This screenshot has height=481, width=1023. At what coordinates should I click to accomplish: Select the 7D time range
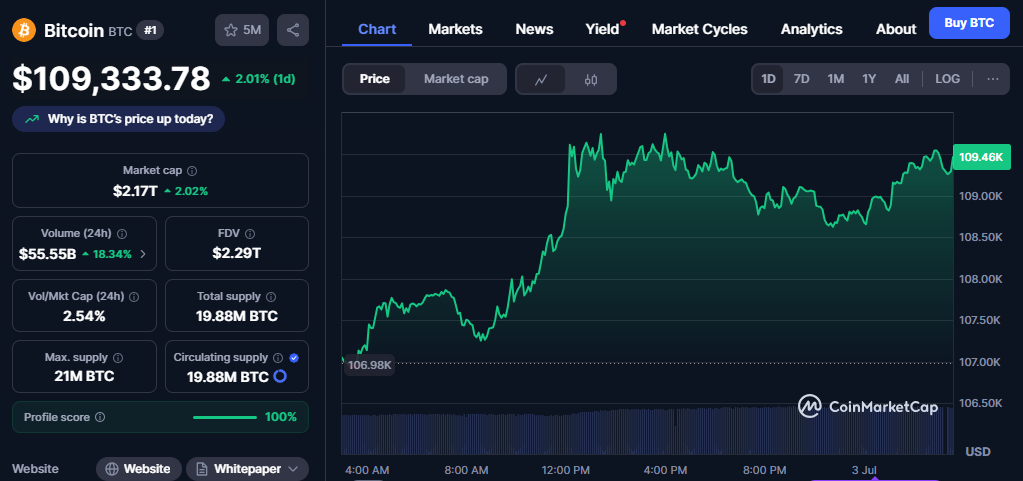click(x=801, y=79)
